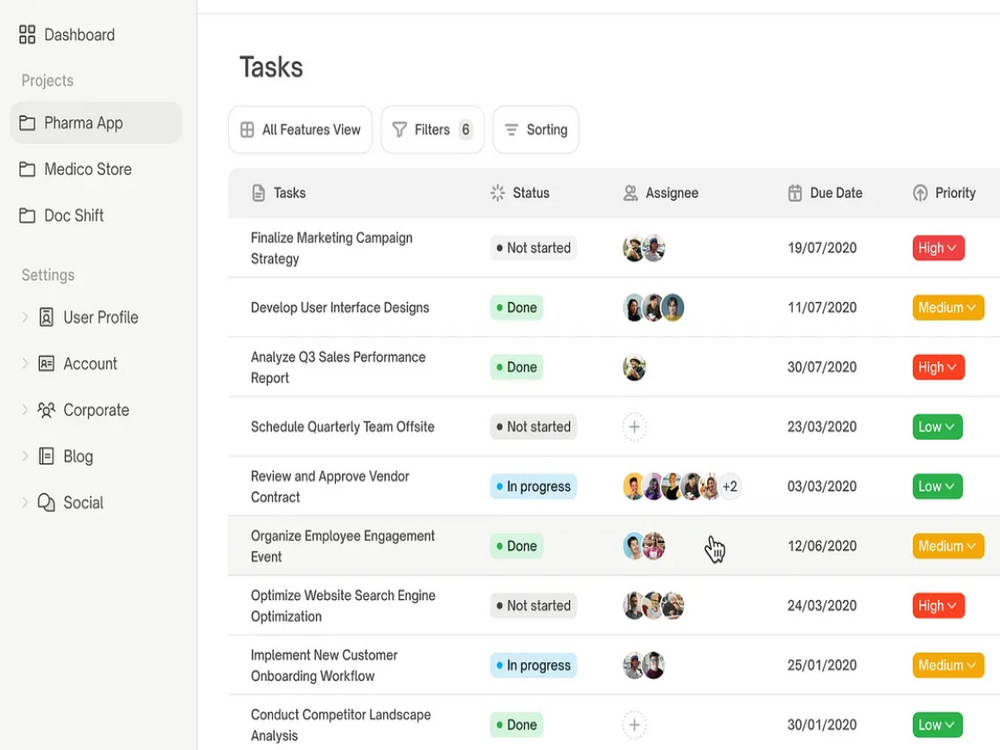Click the Blog page icon
The height and width of the screenshot is (750, 1000).
coord(46,456)
